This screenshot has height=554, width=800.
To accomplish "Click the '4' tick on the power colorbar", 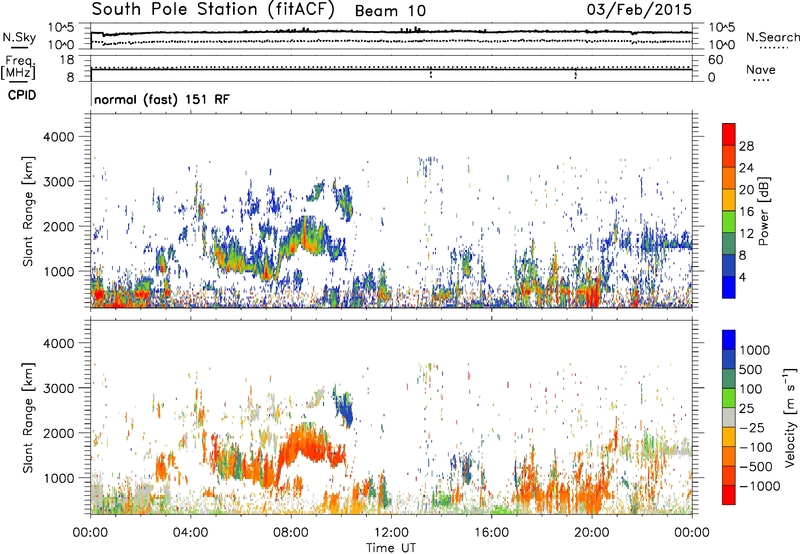I will click(742, 277).
